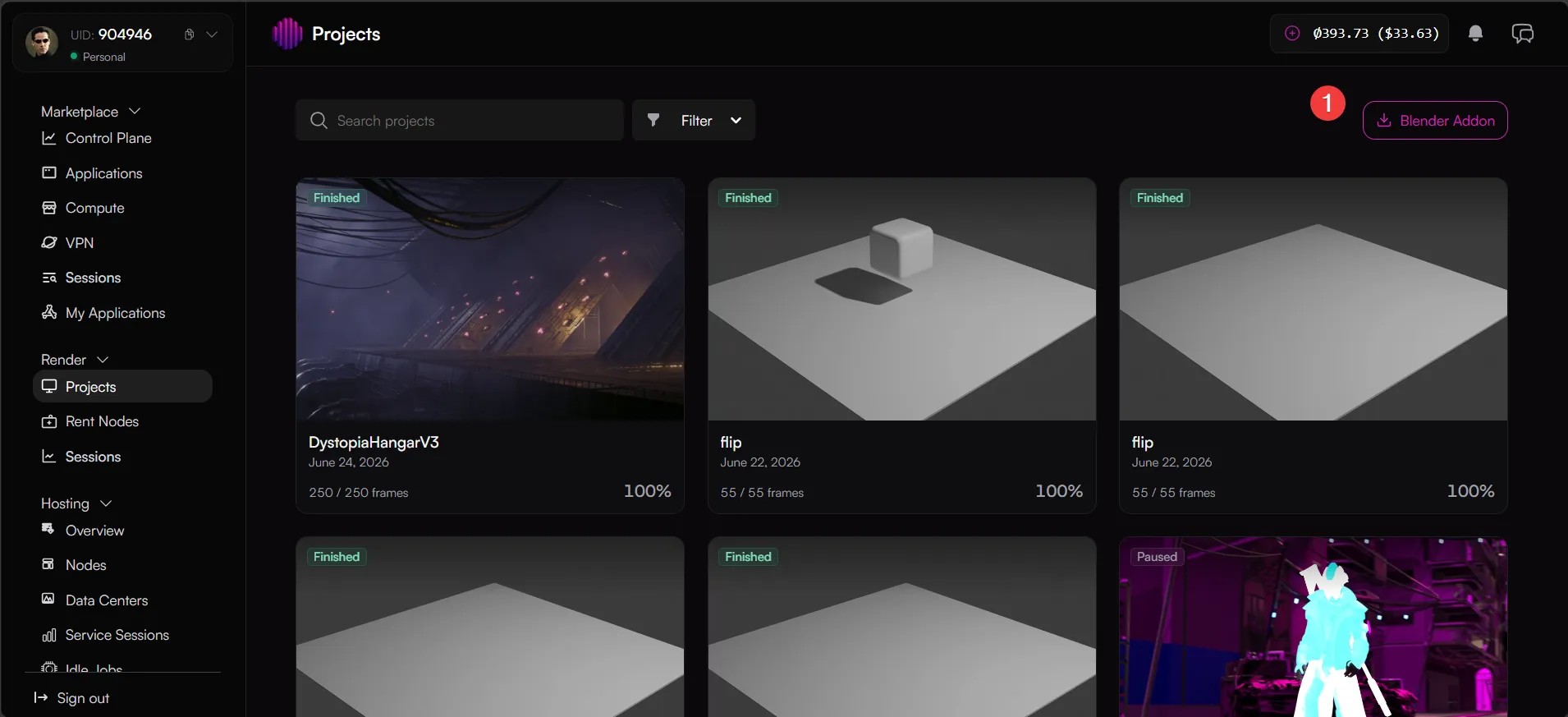1568x717 pixels.
Task: Click the notification bell icon
Action: coord(1475,34)
